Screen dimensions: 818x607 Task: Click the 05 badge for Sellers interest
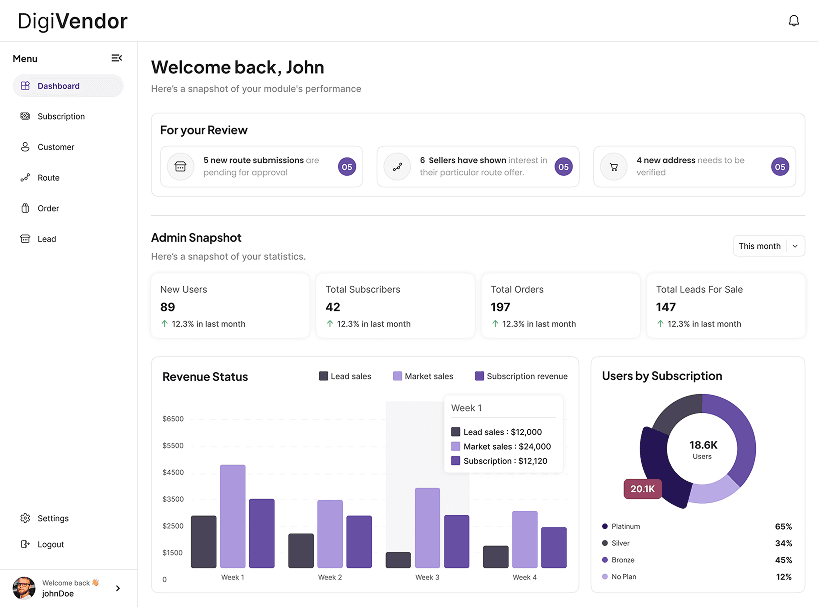click(x=563, y=166)
